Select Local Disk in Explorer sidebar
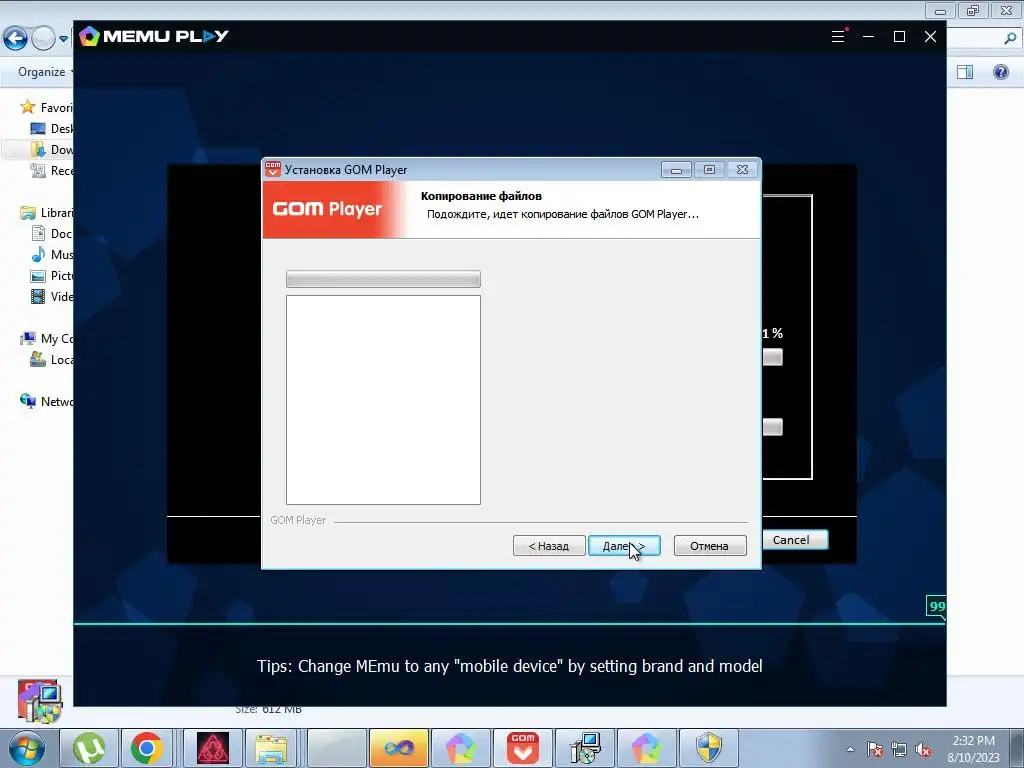1024x768 pixels. [52, 359]
